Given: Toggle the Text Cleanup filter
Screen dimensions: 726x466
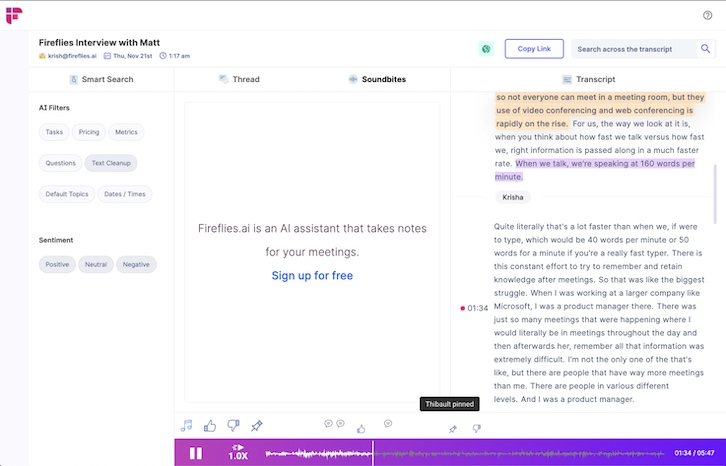Looking at the screenshot, I should pos(110,162).
